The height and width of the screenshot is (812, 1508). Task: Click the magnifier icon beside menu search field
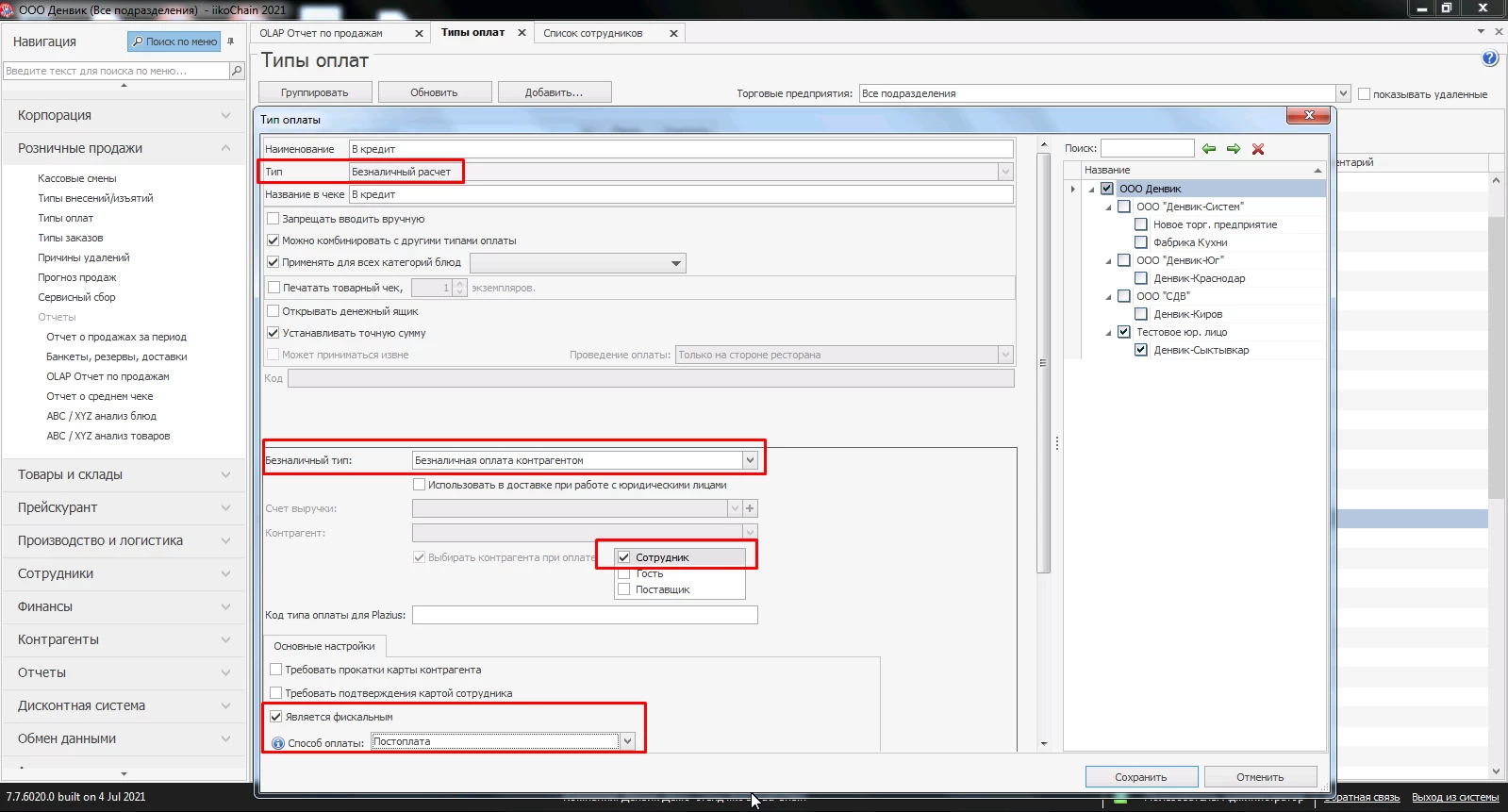click(237, 71)
